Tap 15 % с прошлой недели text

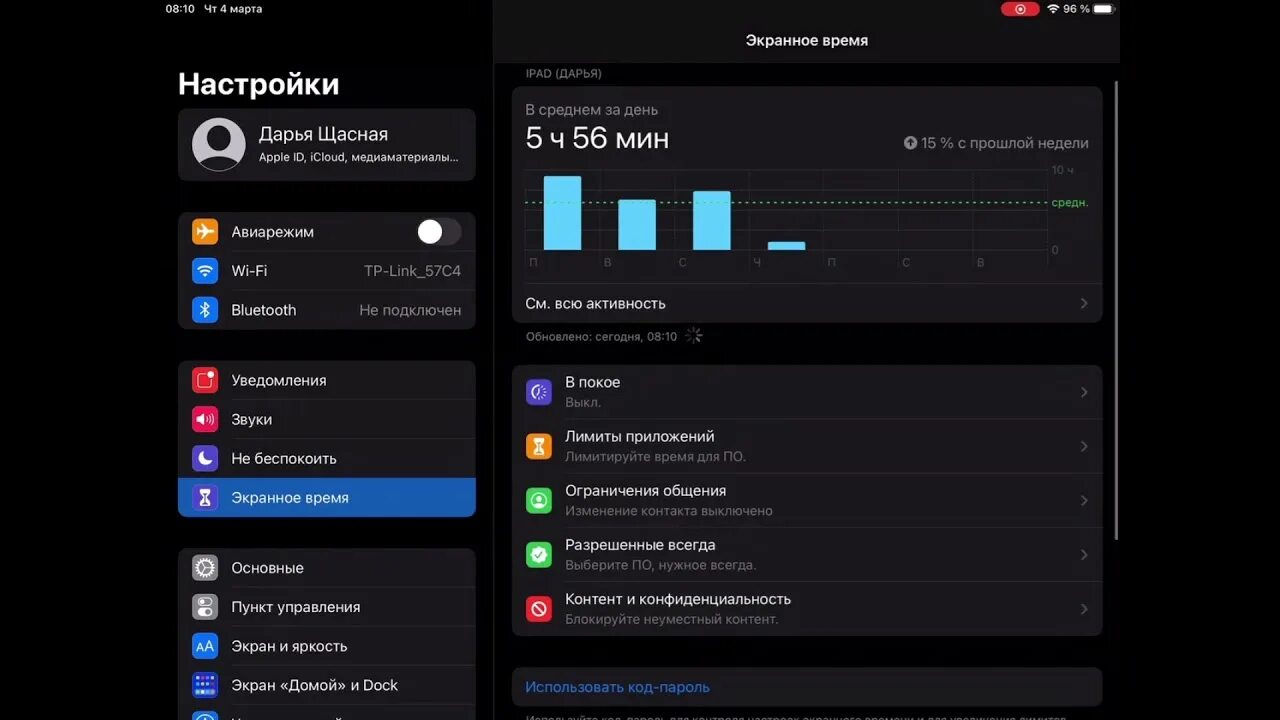(1005, 143)
